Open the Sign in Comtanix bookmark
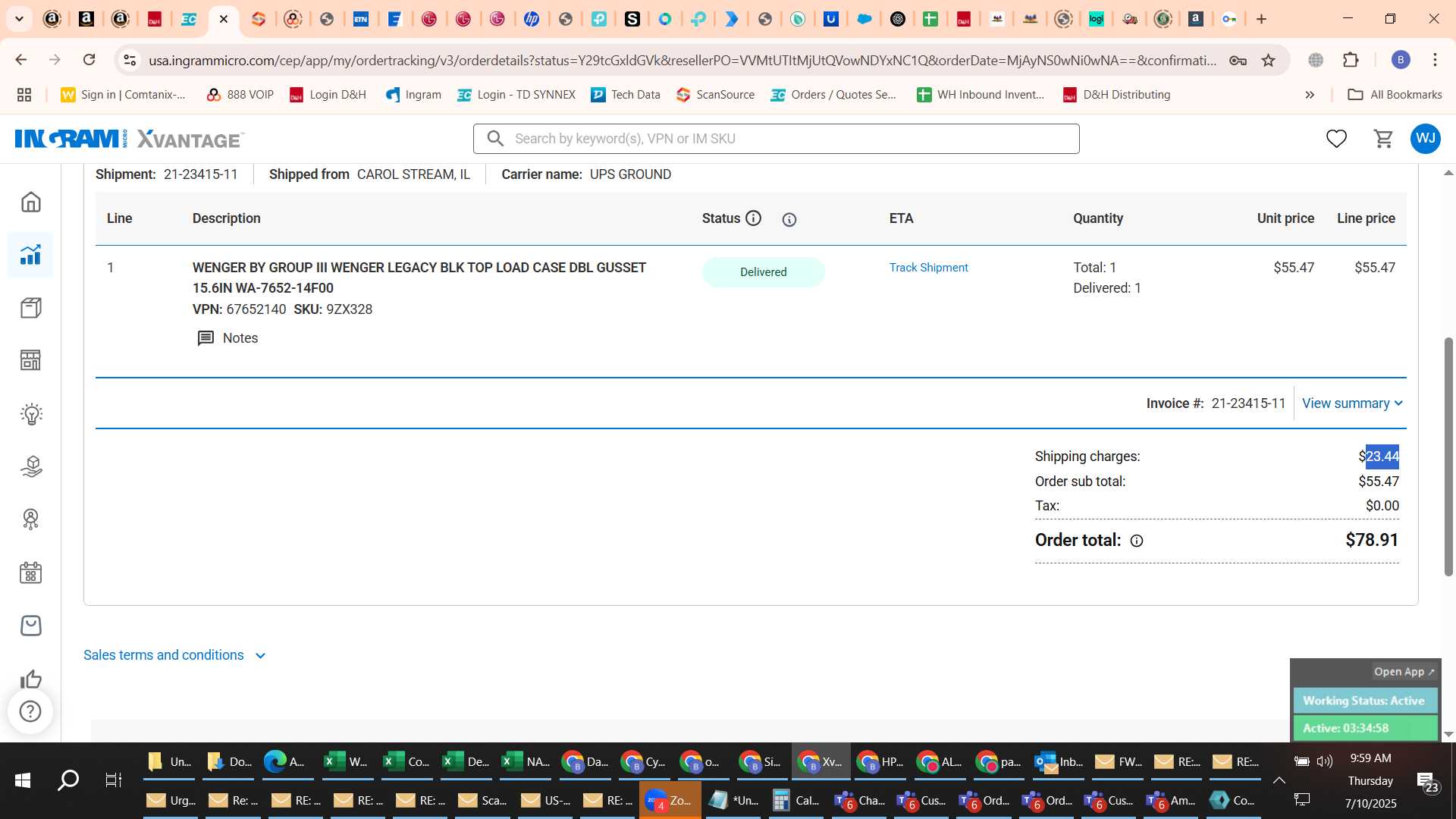The image size is (1456, 819). (x=123, y=95)
